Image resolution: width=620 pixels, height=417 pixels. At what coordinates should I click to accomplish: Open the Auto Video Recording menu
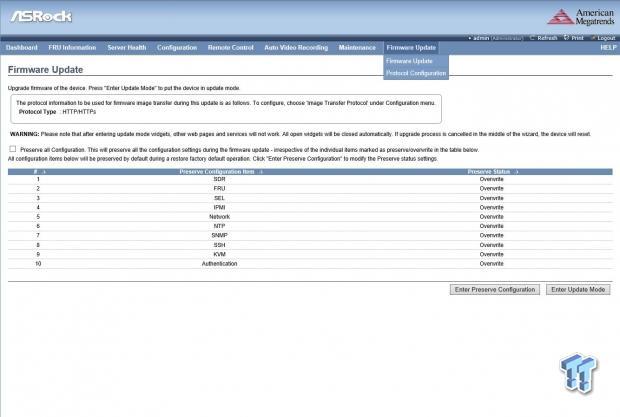[296, 47]
